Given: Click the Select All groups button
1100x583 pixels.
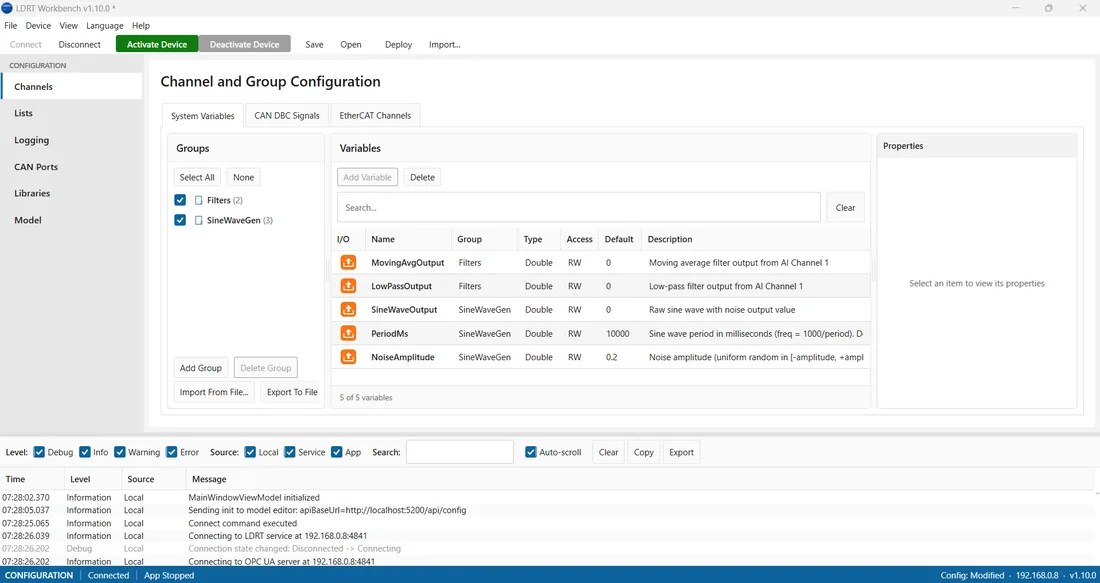Looking at the screenshot, I should pos(197,177).
